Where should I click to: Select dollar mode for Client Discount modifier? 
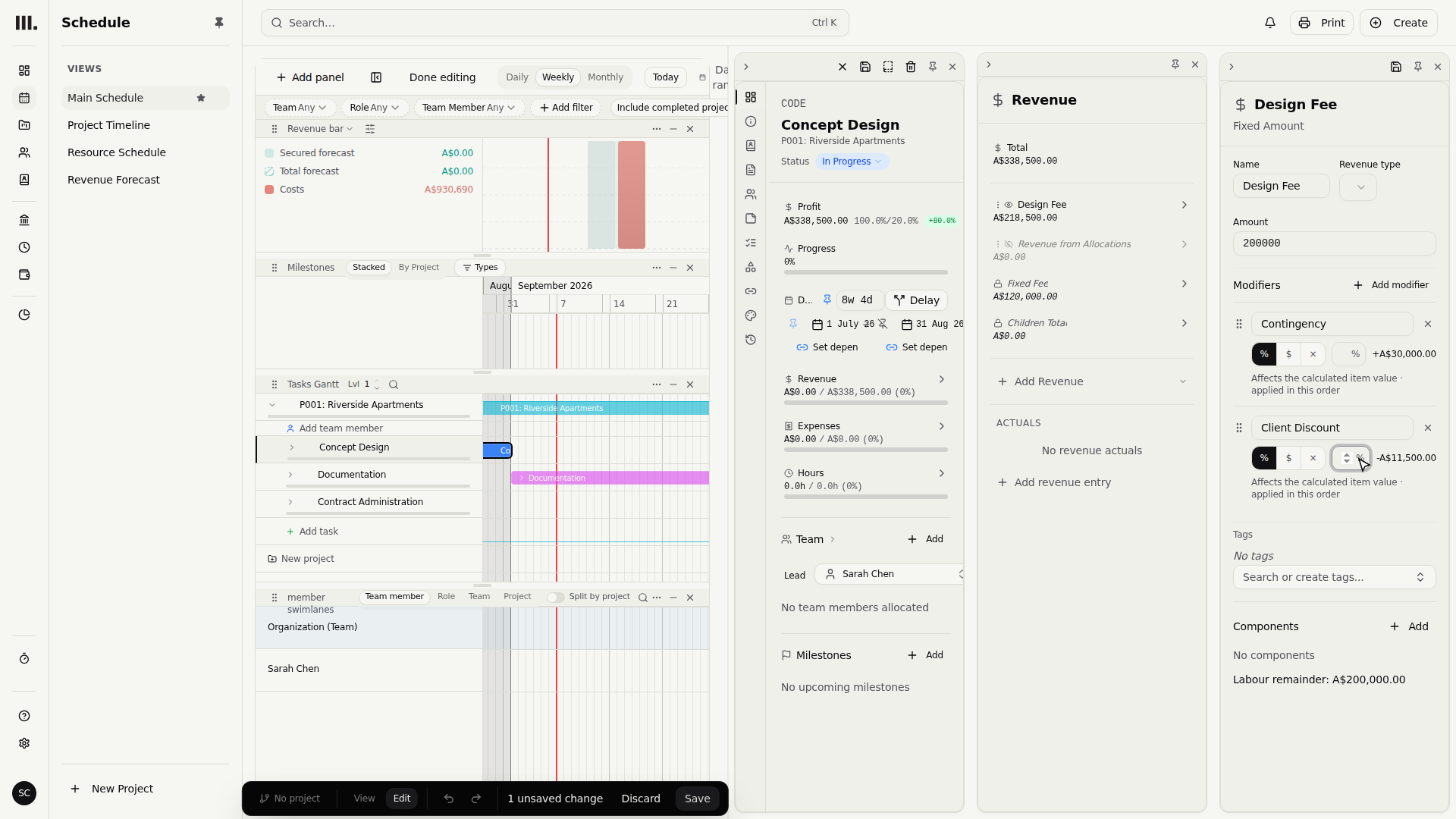coord(1288,458)
